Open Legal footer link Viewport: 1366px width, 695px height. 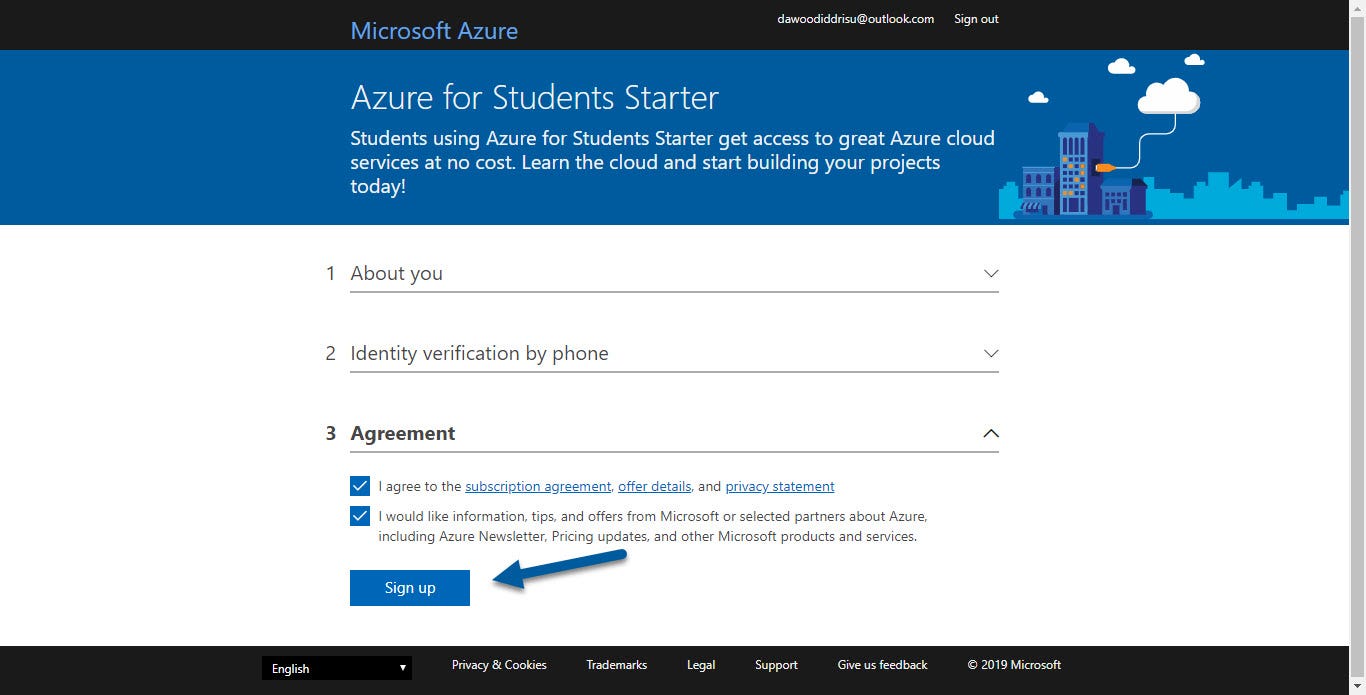pyautogui.click(x=701, y=664)
